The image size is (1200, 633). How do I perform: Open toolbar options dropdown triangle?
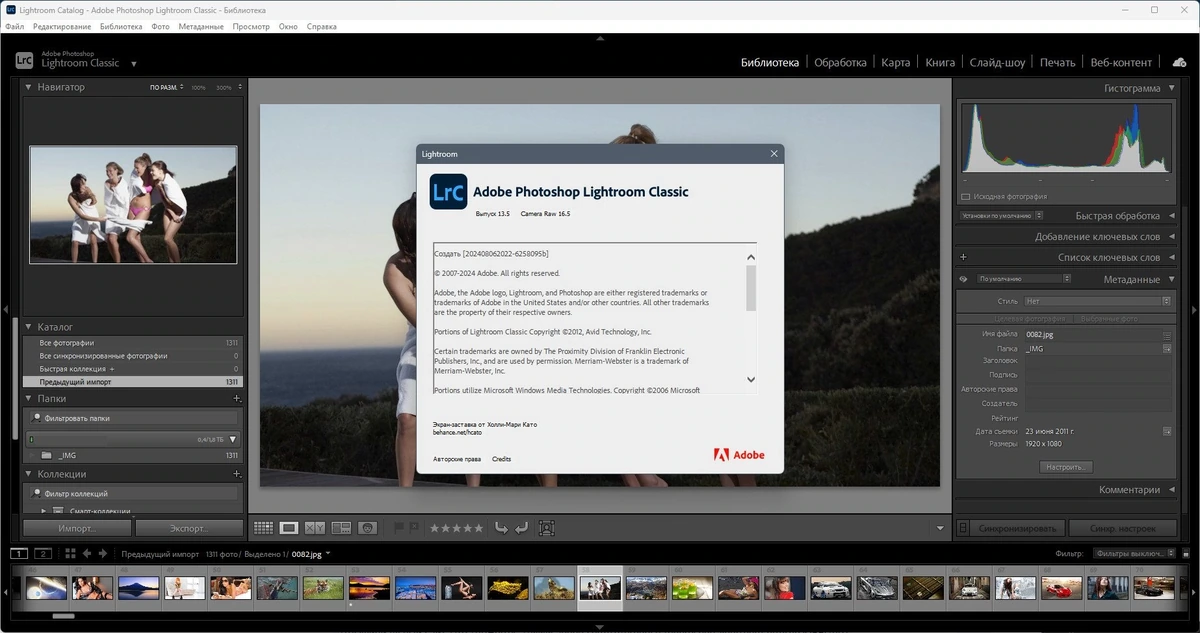pos(940,528)
